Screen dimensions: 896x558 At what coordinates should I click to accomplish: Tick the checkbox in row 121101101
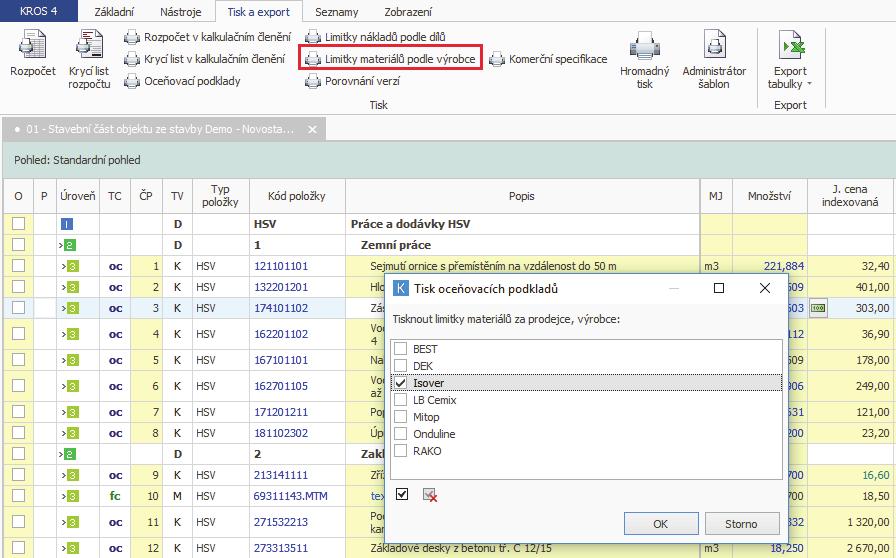(x=18, y=266)
